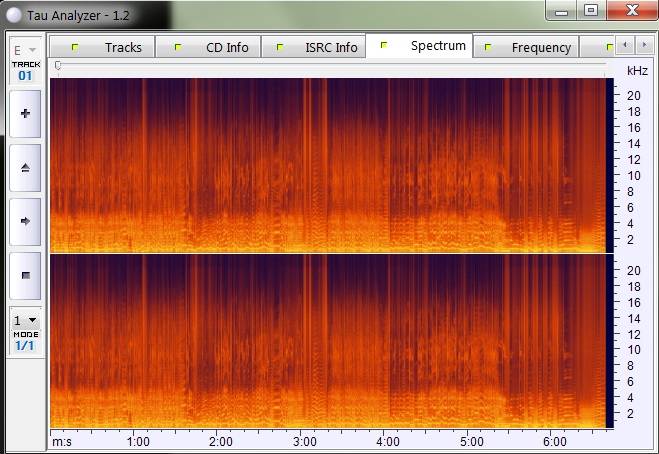Click the plus button in left sidebar
659x454 pixels.
coord(25,114)
